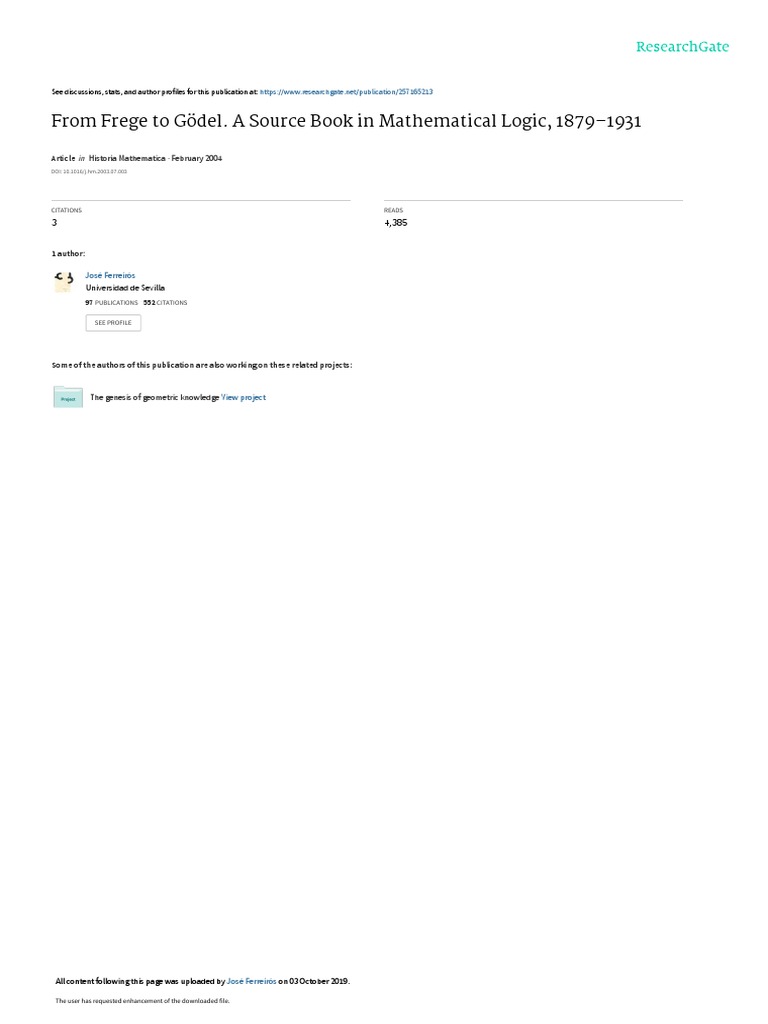This screenshot has height=1024, width=768.
Task: Click the enhancement request note at bottom
Action: (x=142, y=1000)
